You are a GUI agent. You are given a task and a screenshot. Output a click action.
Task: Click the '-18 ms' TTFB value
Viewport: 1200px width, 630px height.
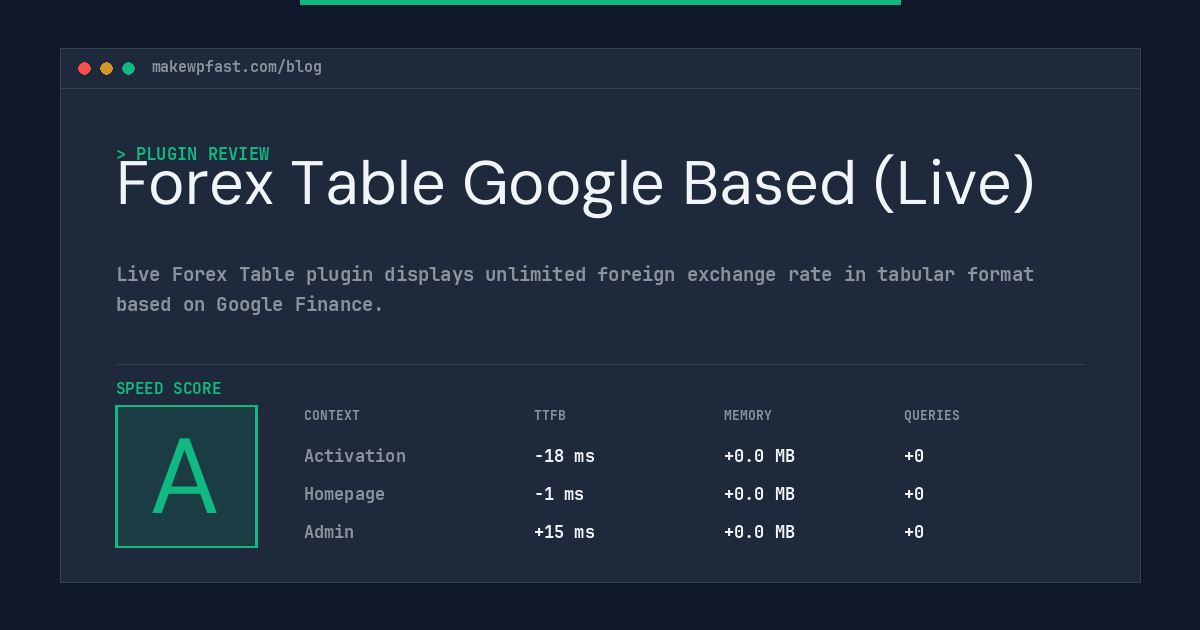coord(564,456)
